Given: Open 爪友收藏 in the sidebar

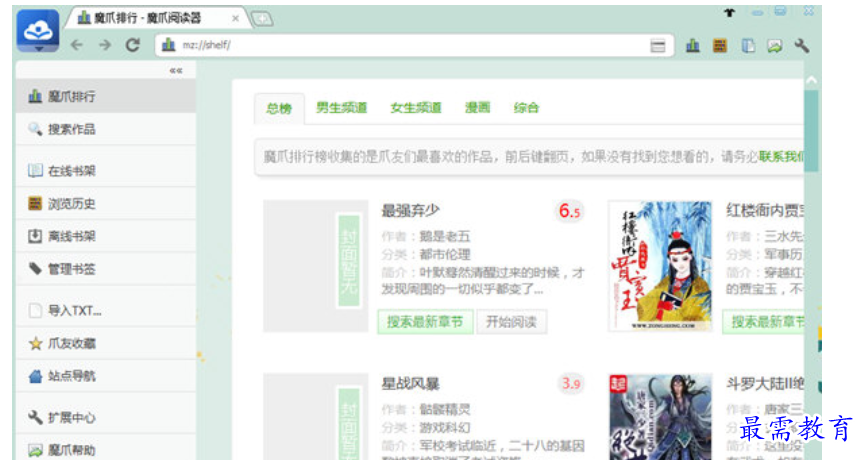Looking at the screenshot, I should coord(106,344).
